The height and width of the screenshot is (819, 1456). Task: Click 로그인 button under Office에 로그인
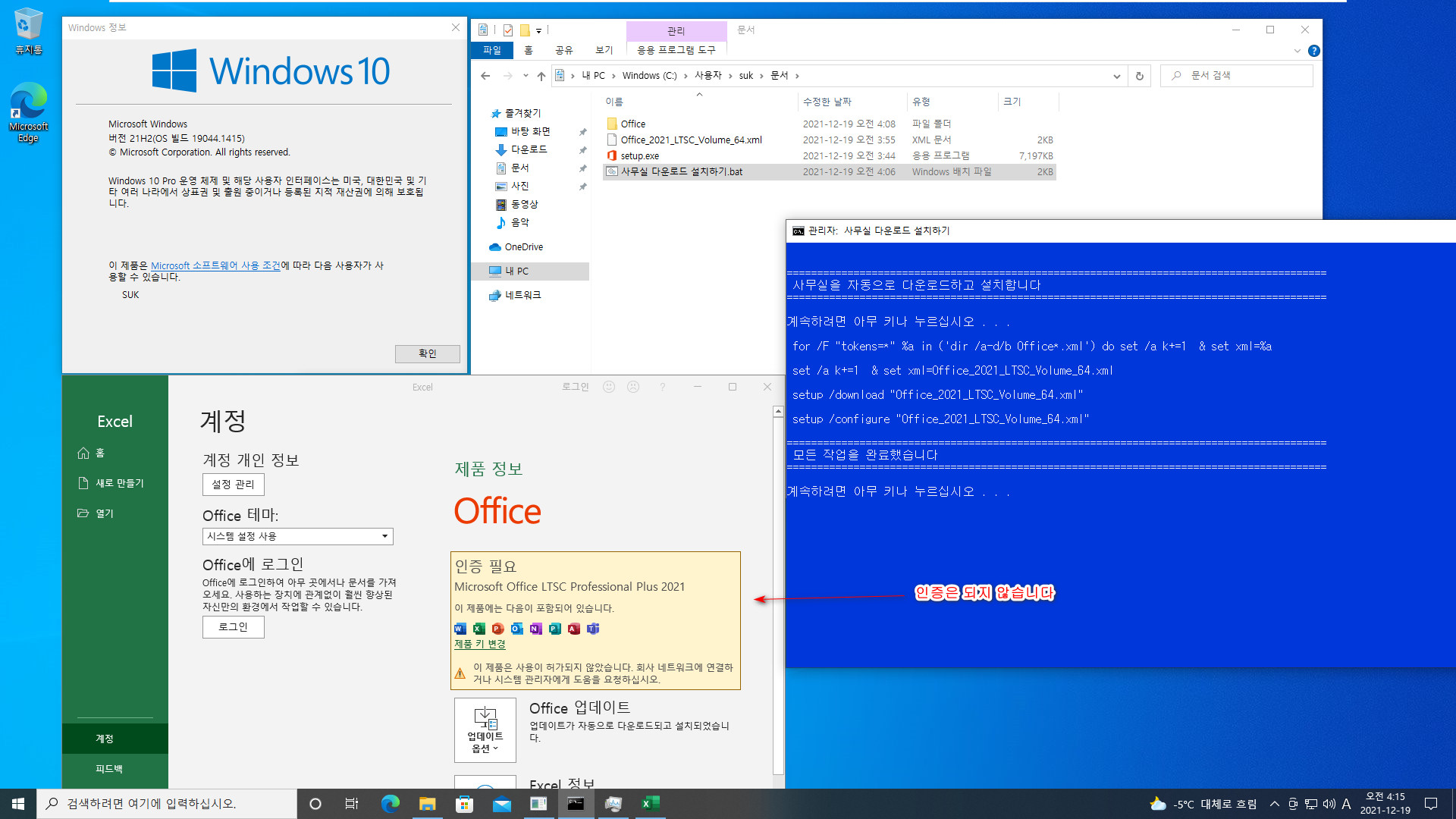[x=234, y=627]
